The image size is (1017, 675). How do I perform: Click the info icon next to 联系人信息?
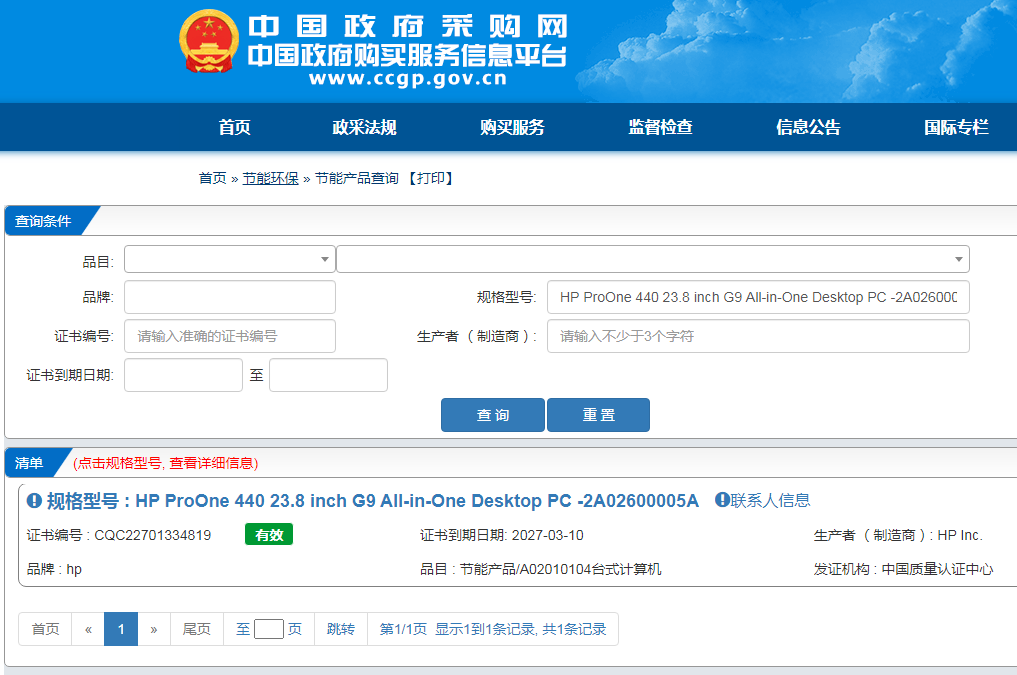[x=722, y=500]
